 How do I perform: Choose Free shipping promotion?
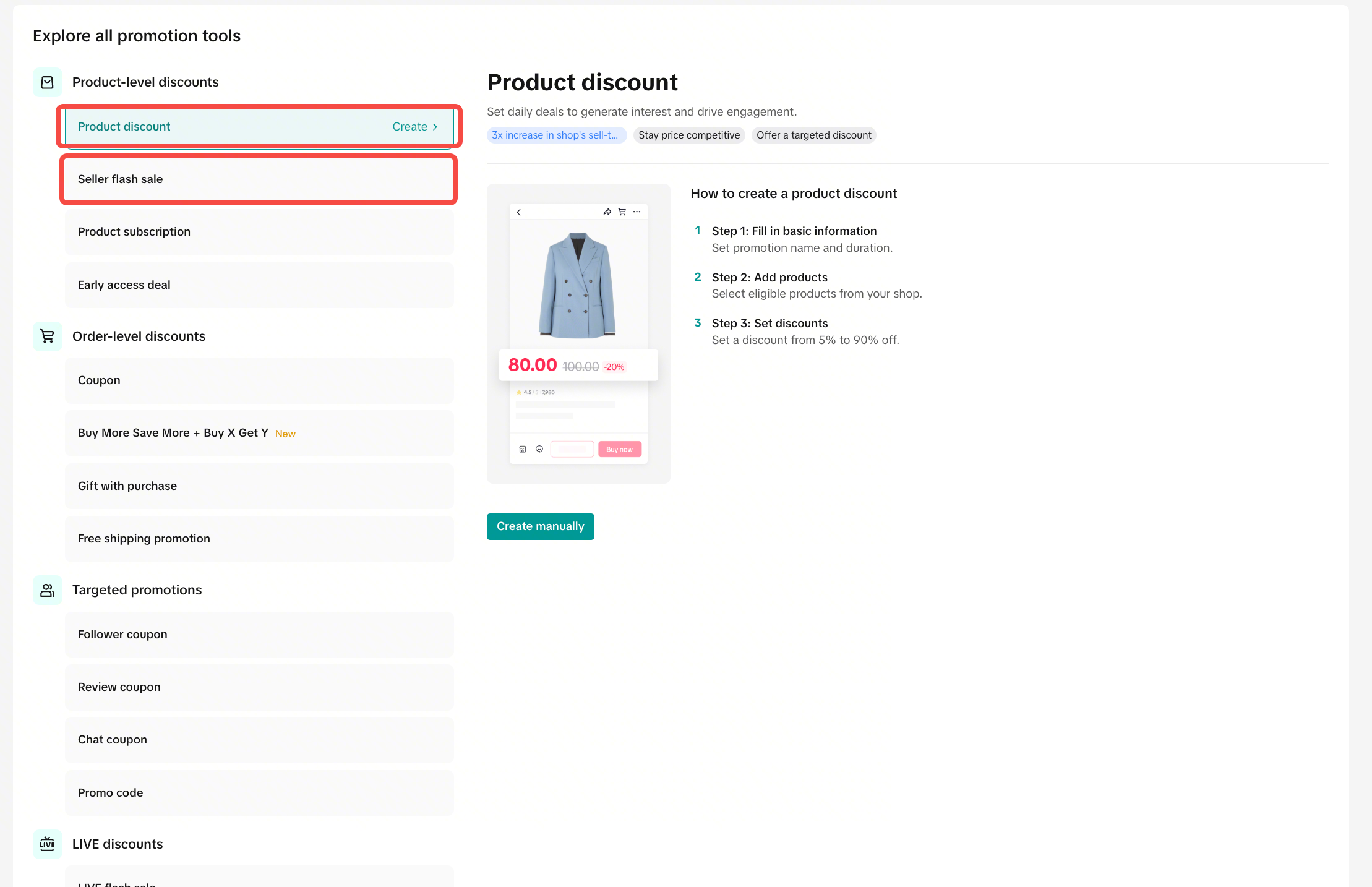[x=259, y=539]
